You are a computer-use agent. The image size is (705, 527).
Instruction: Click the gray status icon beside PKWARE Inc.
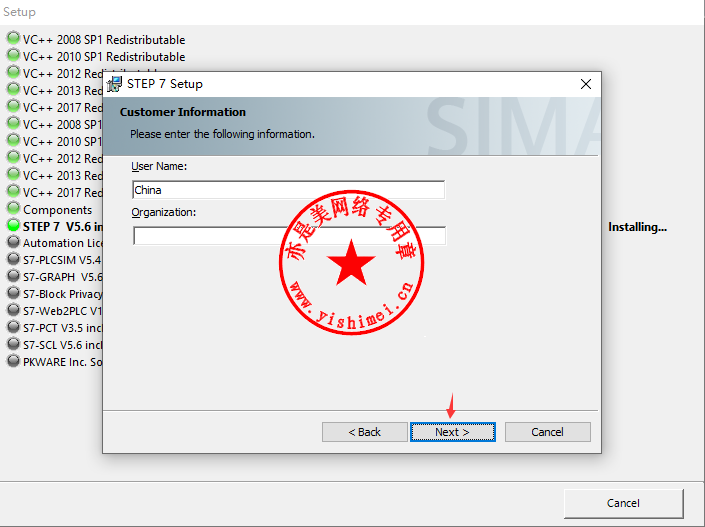point(13,361)
